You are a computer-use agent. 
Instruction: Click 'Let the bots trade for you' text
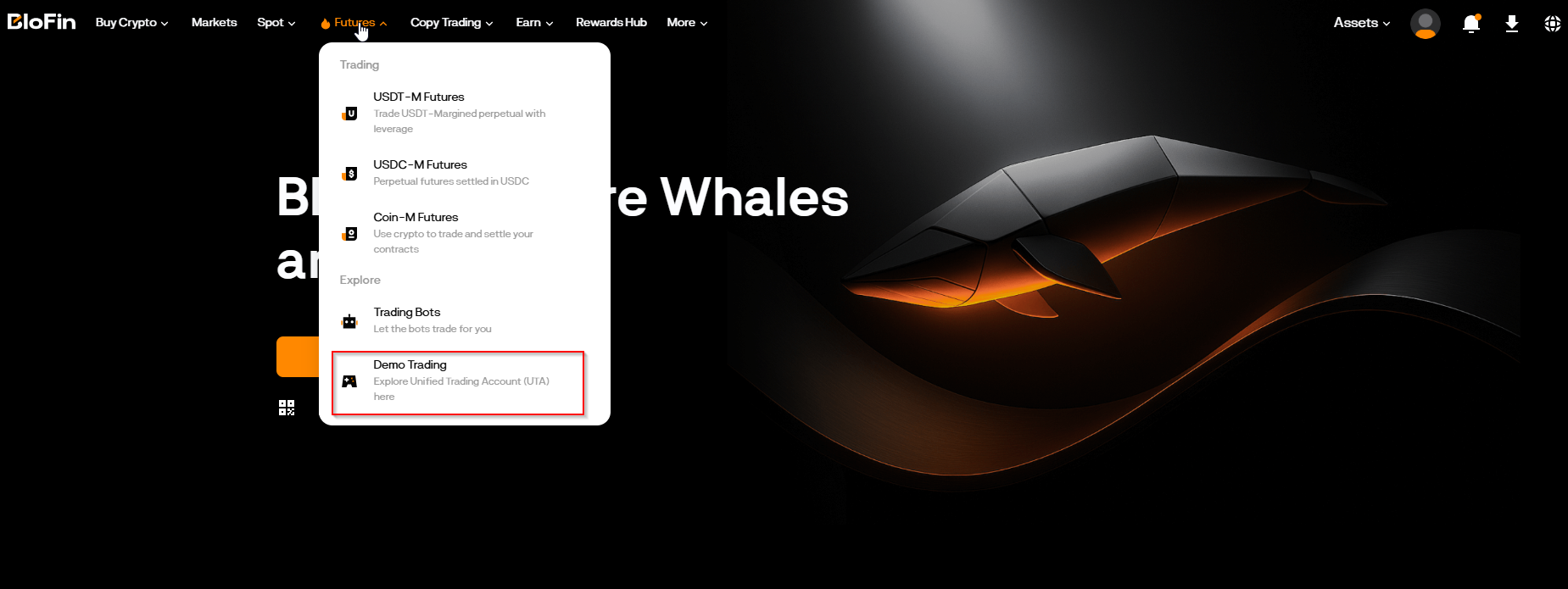click(x=432, y=329)
